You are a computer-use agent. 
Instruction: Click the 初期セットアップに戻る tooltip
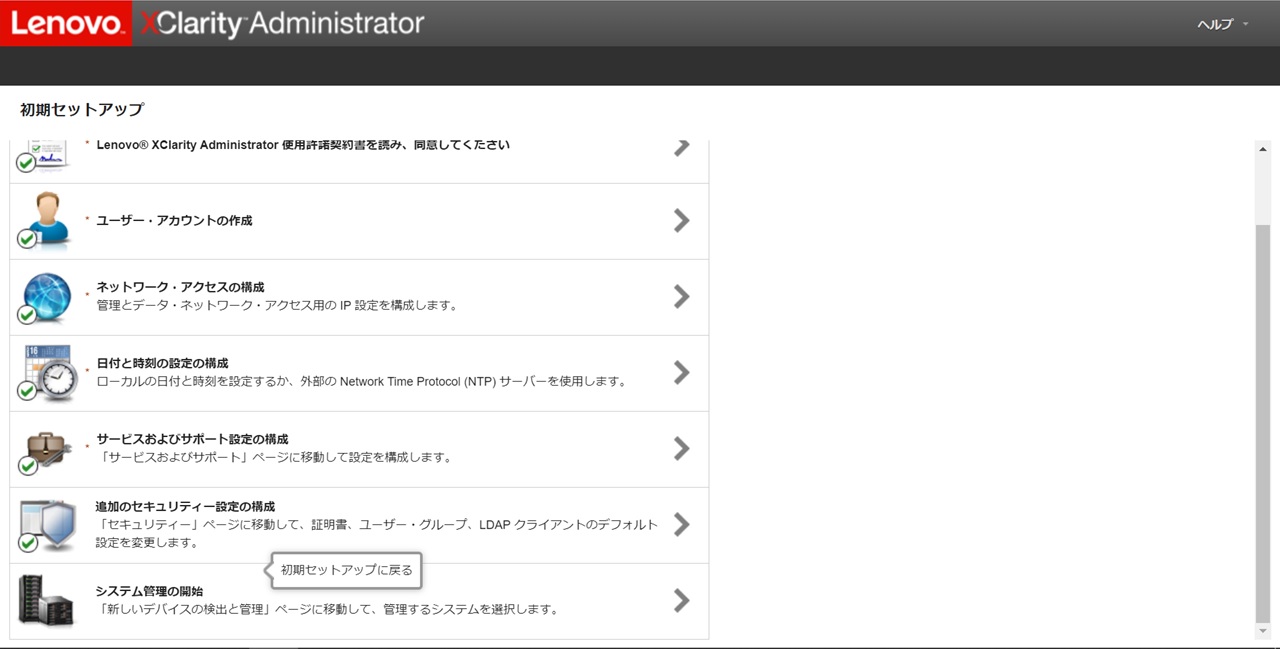pos(347,571)
